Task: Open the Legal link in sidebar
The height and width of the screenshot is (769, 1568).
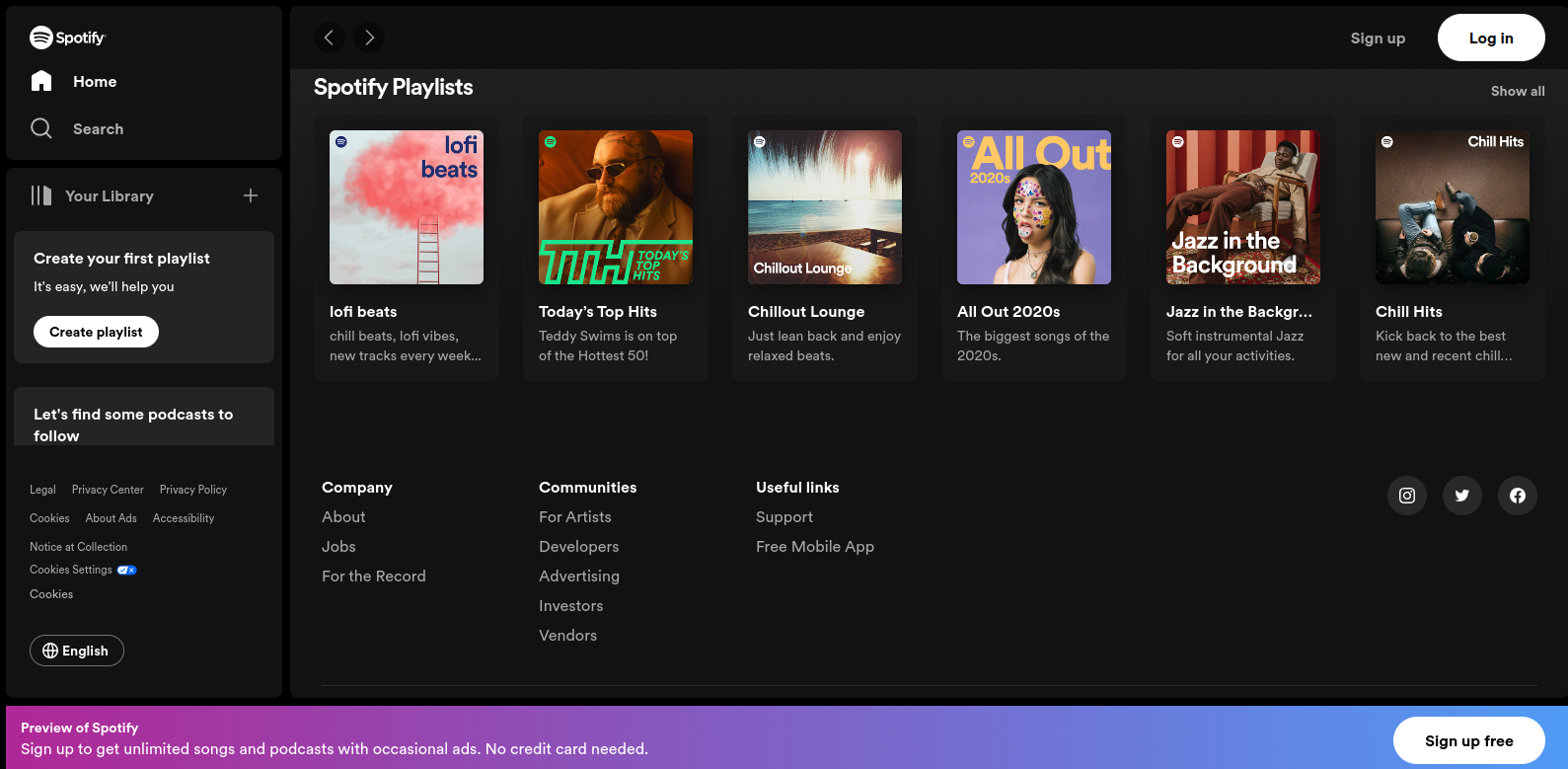Action: (42, 490)
